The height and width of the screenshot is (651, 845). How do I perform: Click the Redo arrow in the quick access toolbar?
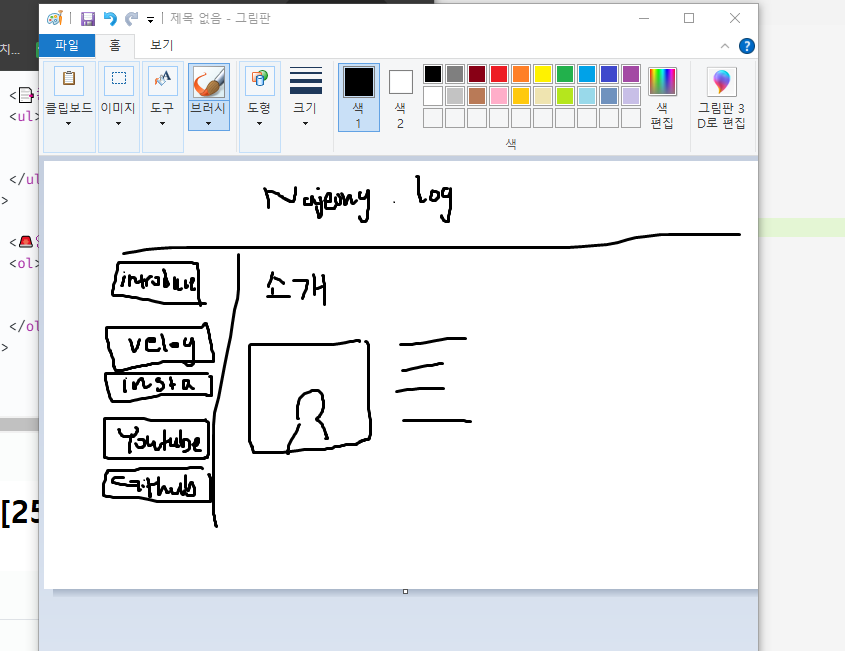tap(131, 19)
